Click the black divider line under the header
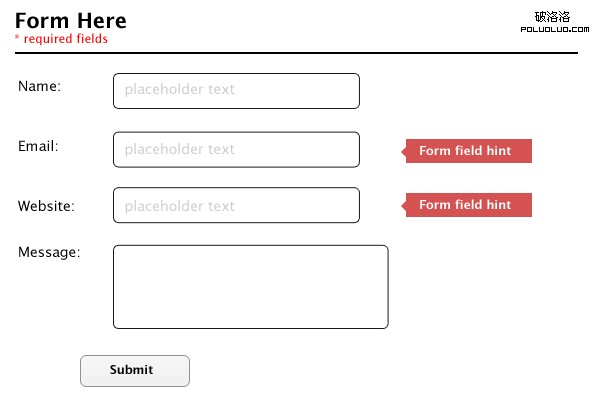The width and height of the screenshot is (600, 400). coord(300,52)
